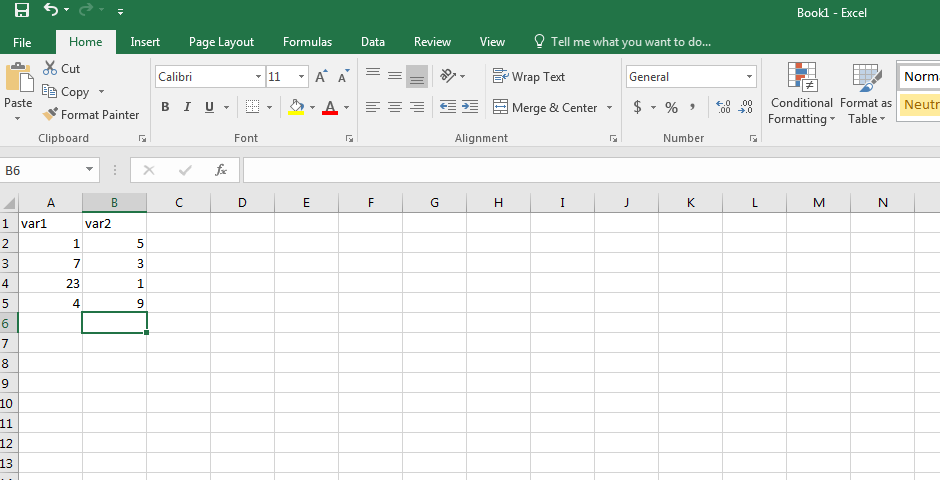Switch to the Formulas tab
The image size is (940, 480).
(307, 42)
